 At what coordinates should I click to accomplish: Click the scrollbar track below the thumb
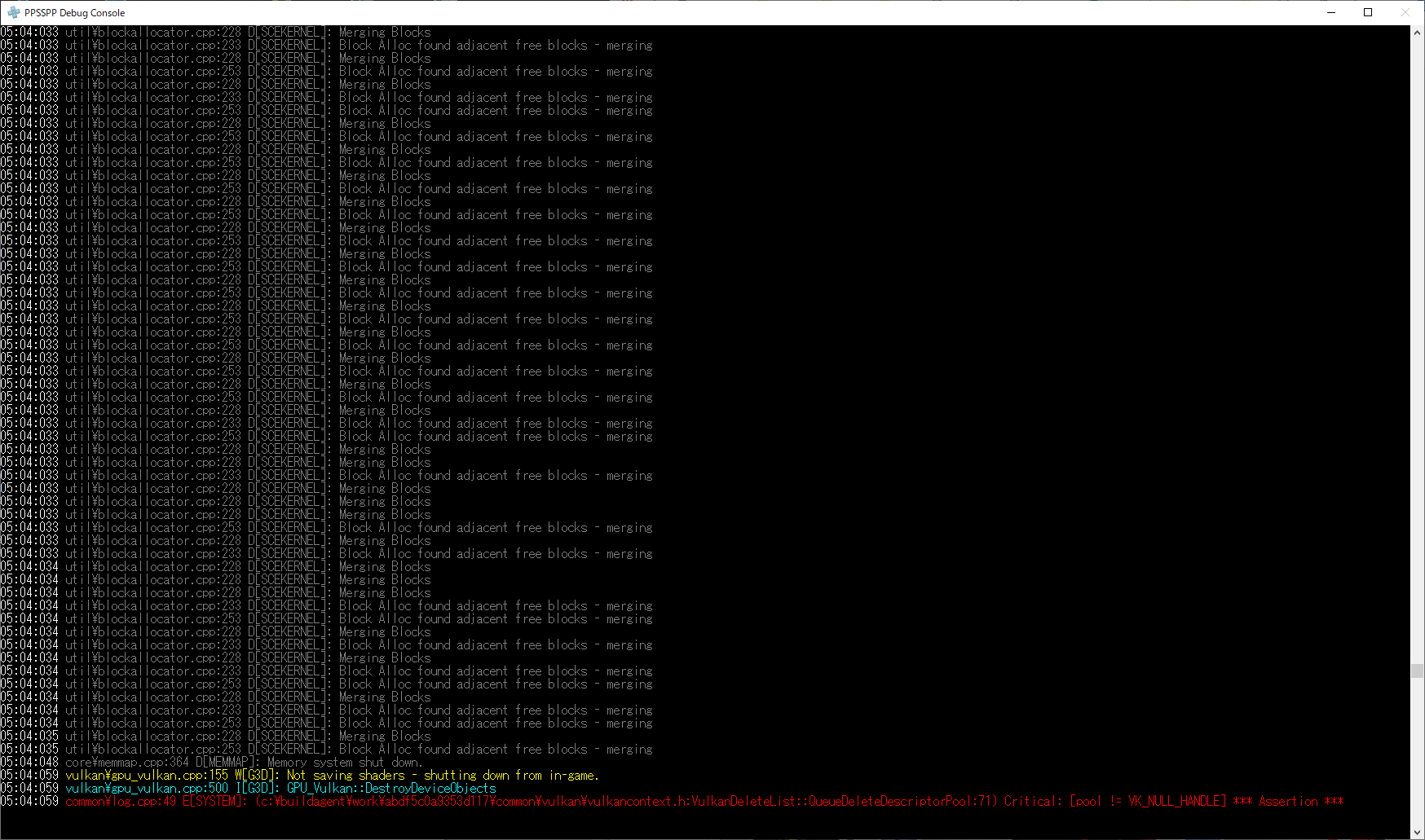[x=1416, y=750]
